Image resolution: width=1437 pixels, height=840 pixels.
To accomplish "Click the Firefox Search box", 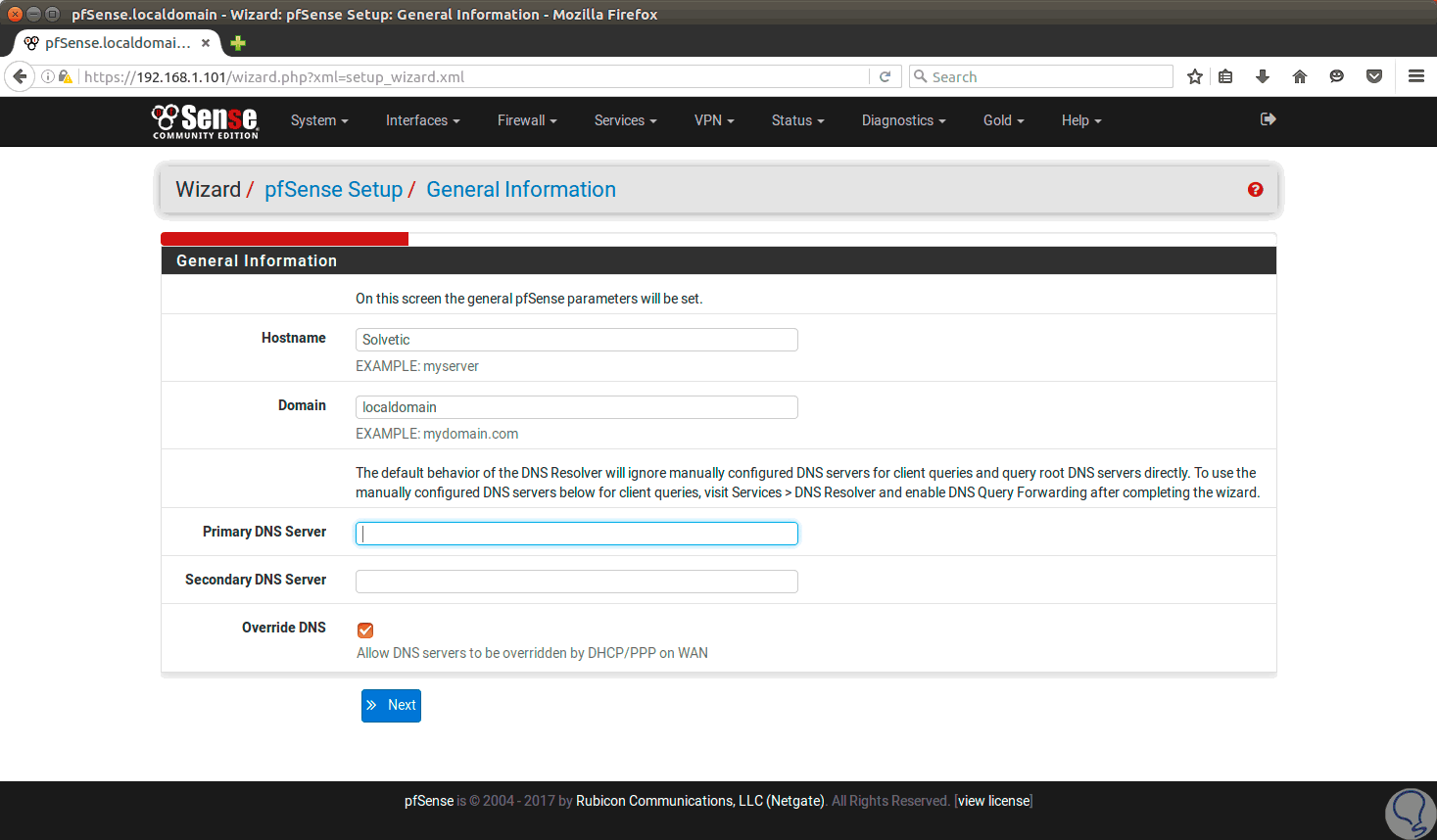I will [x=1040, y=76].
